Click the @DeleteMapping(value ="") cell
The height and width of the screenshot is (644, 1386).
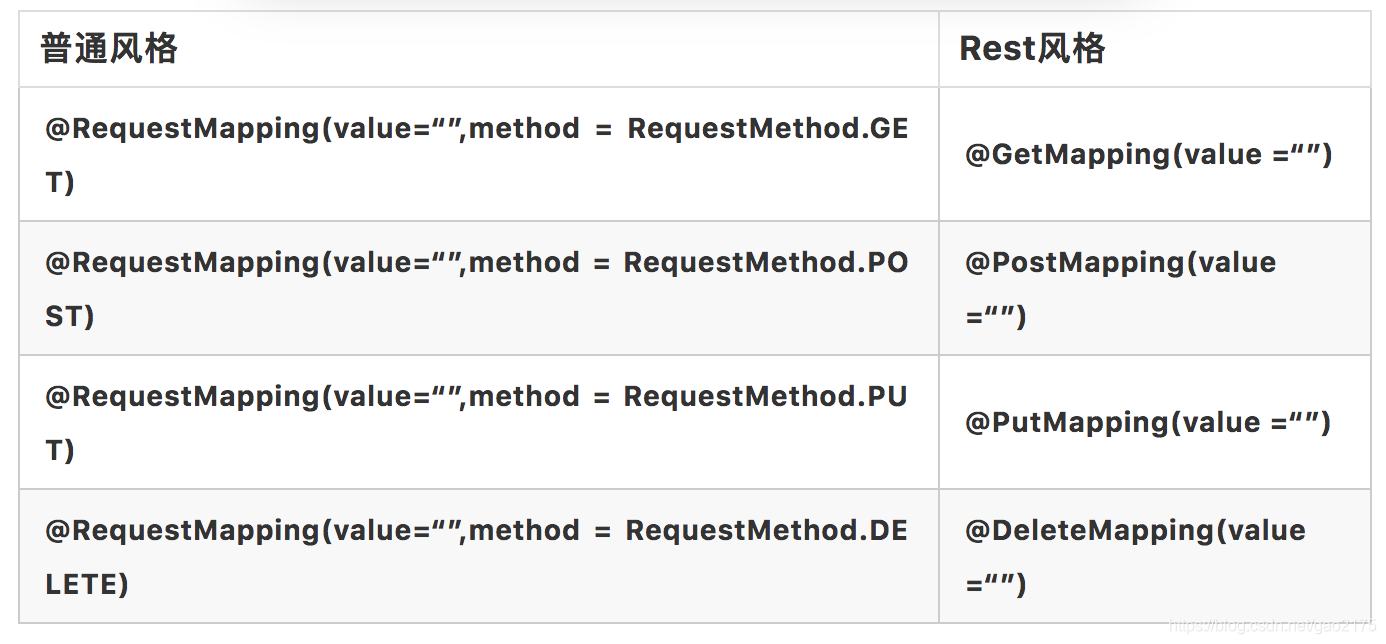(x=1154, y=556)
